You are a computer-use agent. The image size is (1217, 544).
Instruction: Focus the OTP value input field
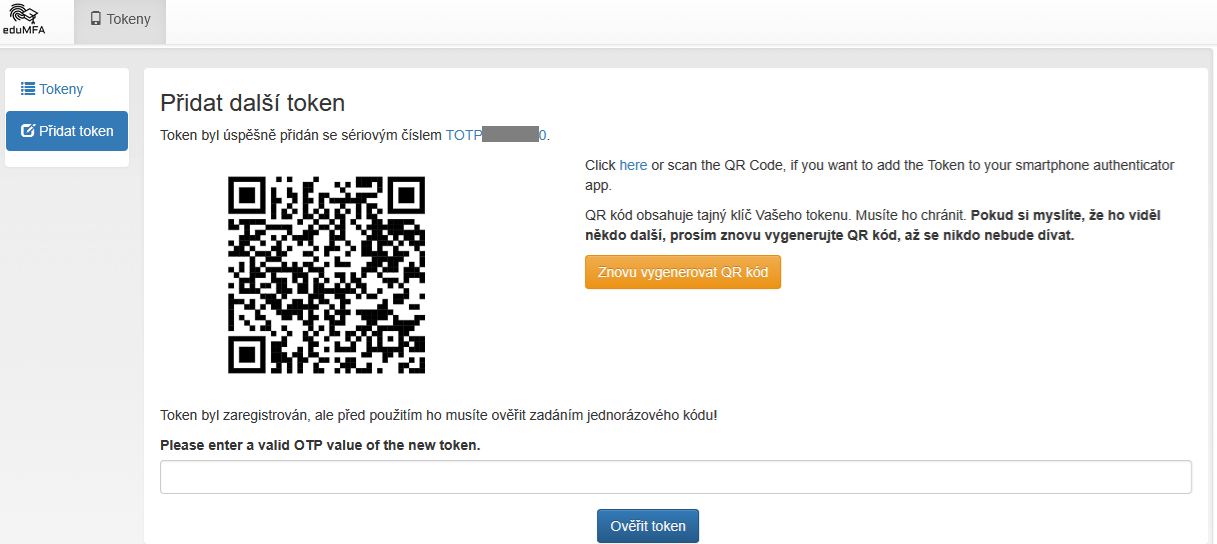click(675, 477)
